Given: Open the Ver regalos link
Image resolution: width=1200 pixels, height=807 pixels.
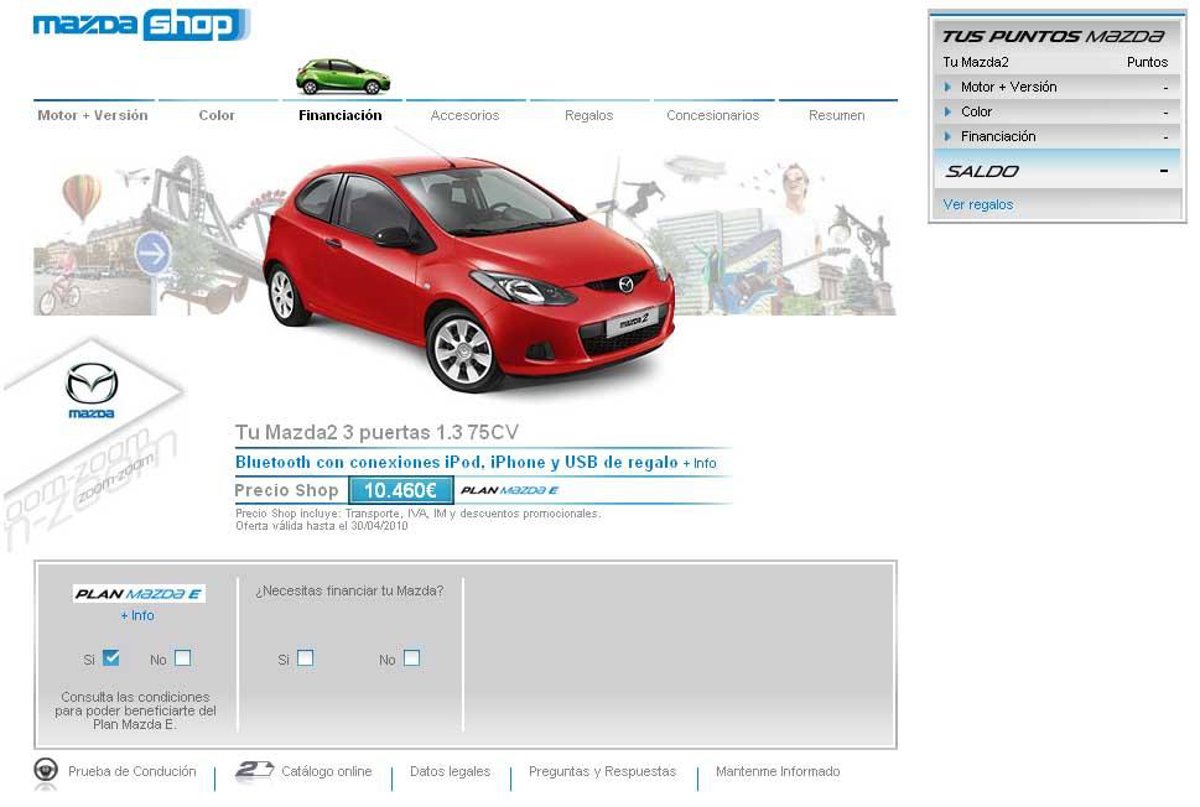Looking at the screenshot, I should 977,205.
